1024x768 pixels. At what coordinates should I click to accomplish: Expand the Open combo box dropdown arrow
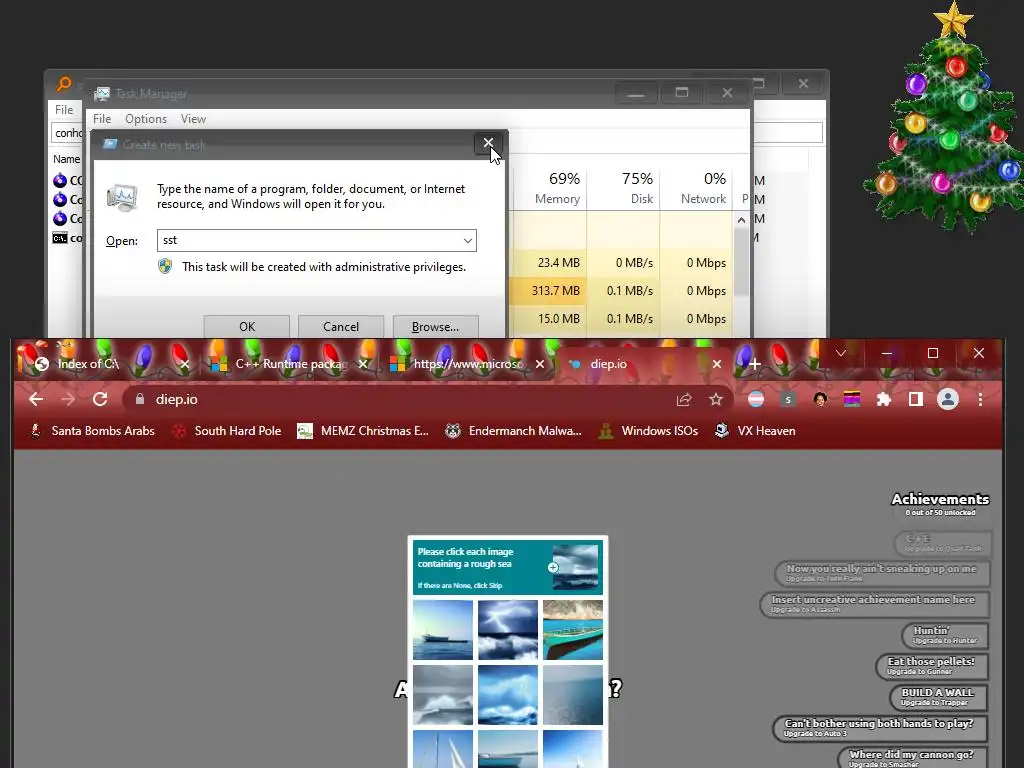[x=468, y=240]
